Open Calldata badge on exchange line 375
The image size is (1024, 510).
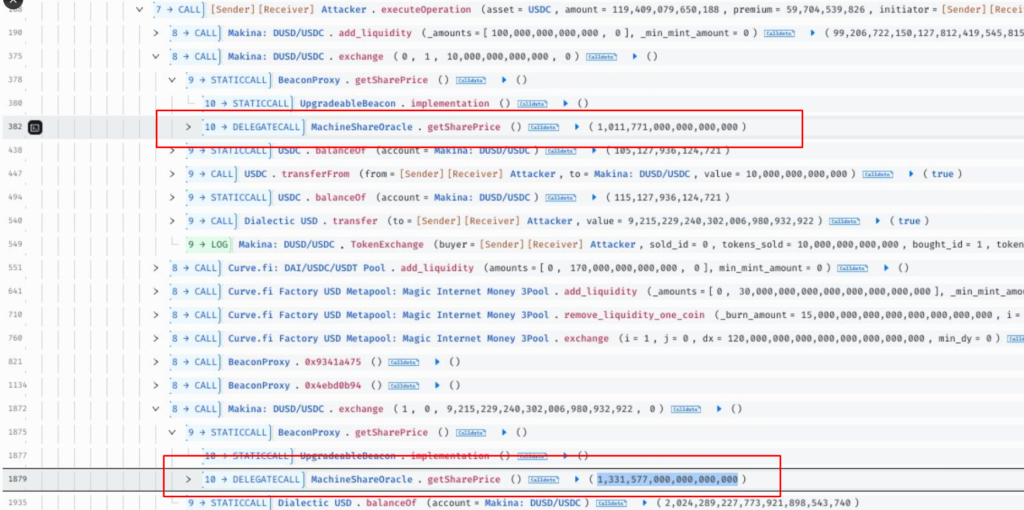pos(601,57)
